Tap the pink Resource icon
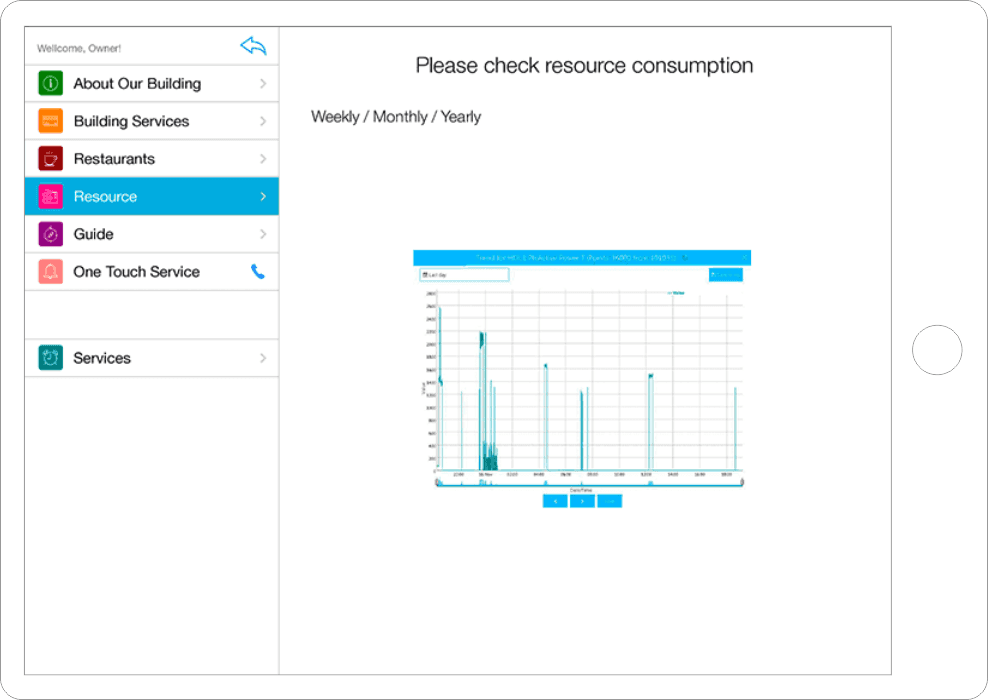988x700 pixels. pyautogui.click(x=50, y=197)
